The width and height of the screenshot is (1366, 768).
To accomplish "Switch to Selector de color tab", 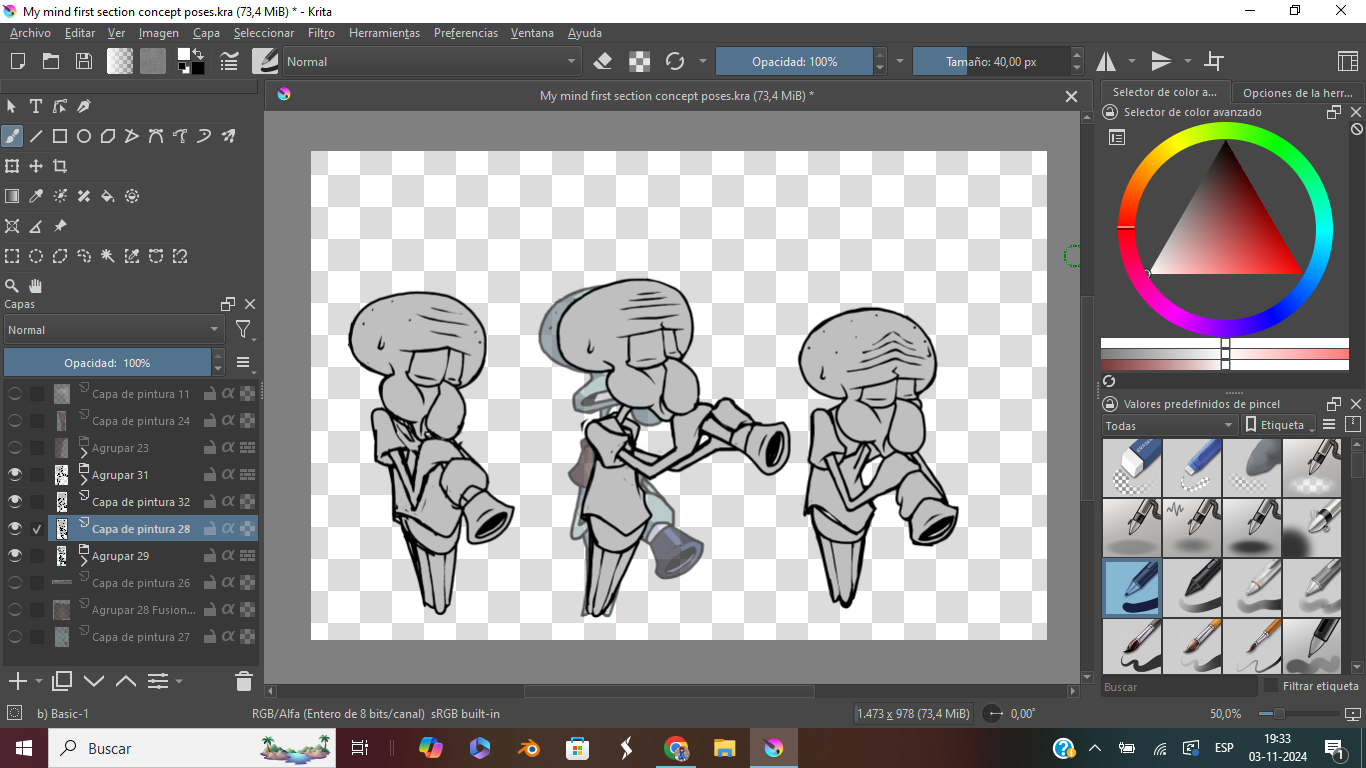I will pos(1165,92).
